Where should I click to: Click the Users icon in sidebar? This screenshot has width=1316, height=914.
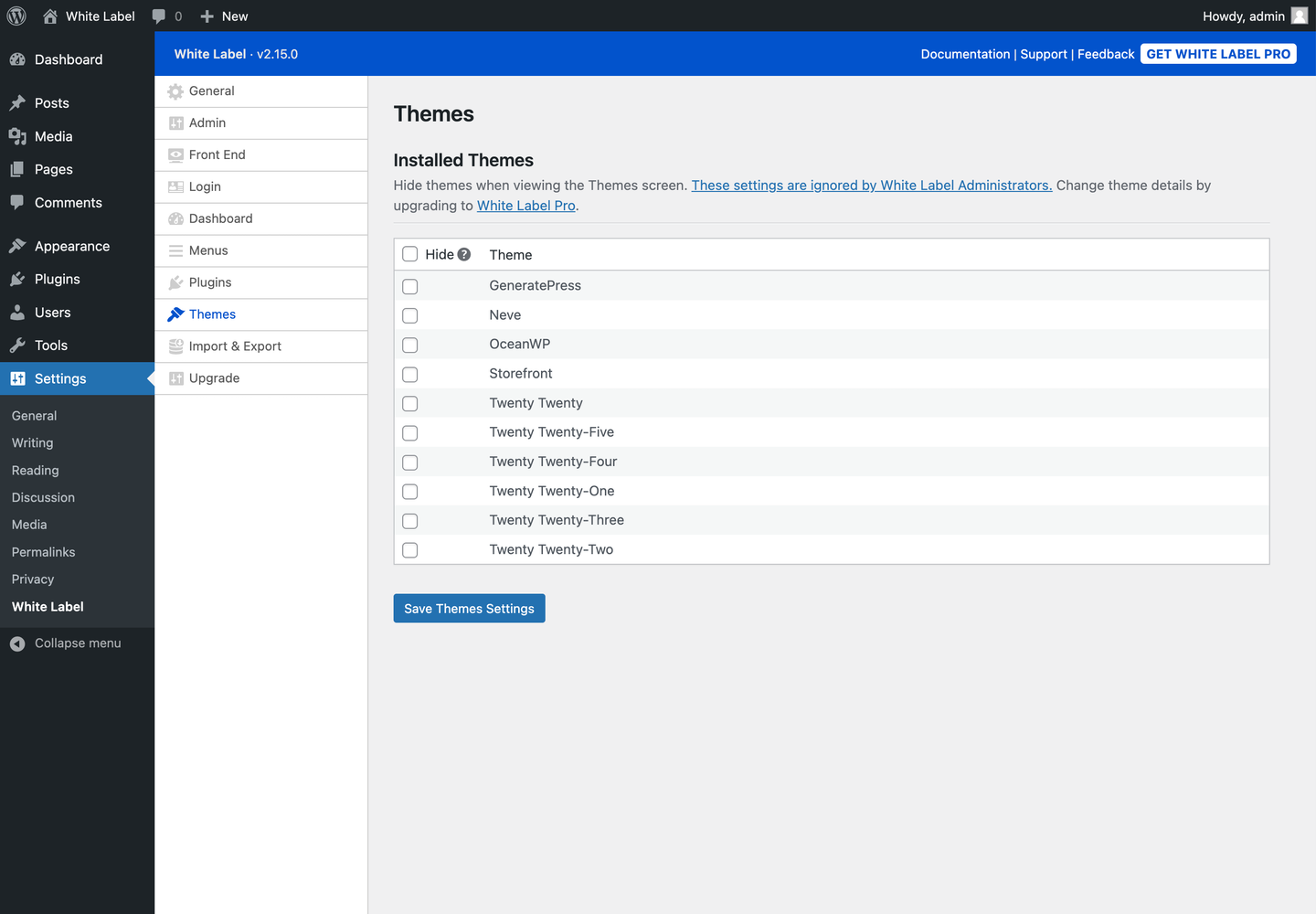pos(19,312)
